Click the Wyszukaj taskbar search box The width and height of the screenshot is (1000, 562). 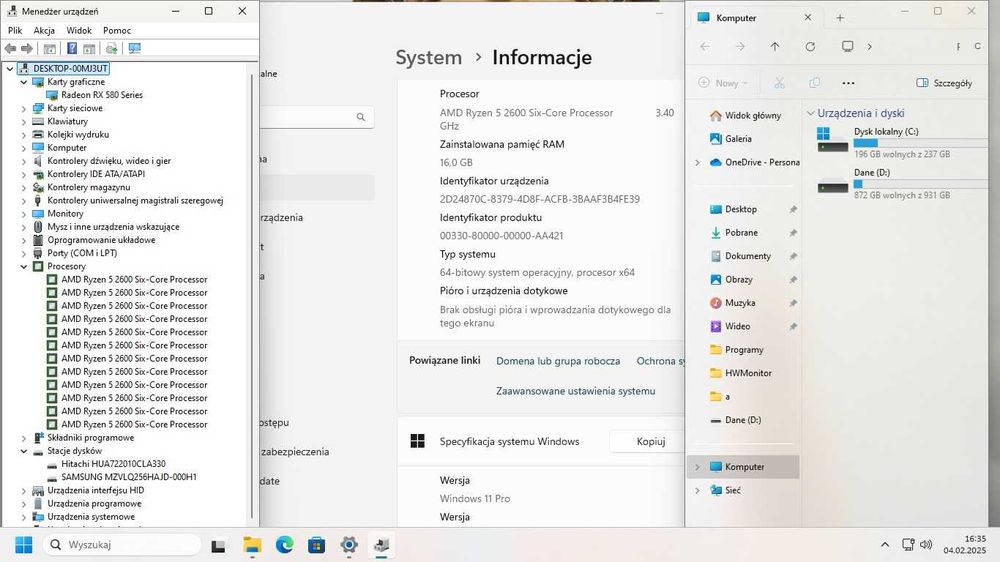pos(122,545)
